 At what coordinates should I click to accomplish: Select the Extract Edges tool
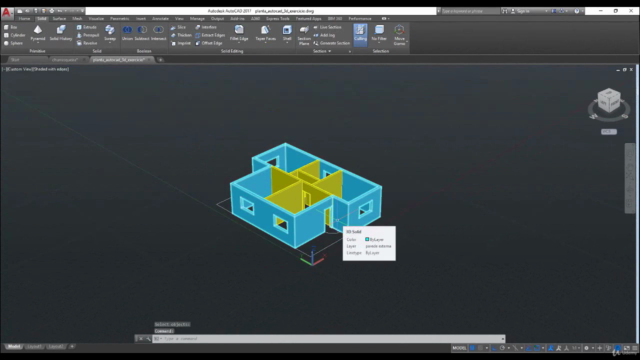pos(210,35)
